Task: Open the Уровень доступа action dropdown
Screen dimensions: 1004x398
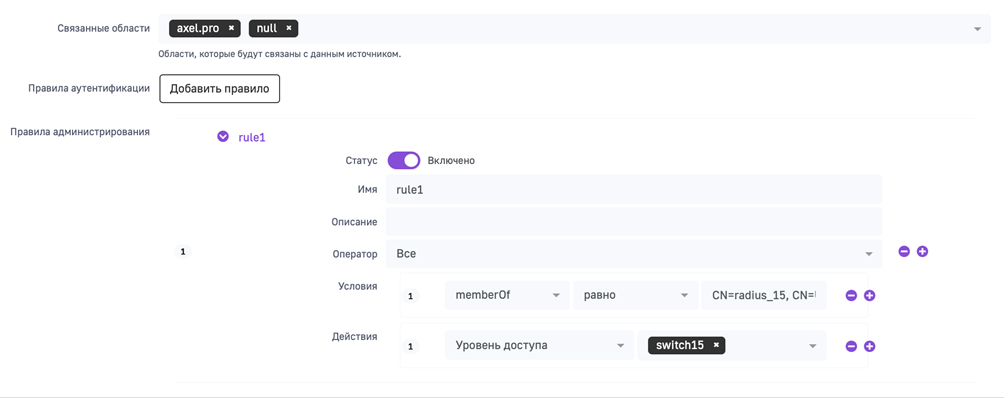Action: pyautogui.click(x=539, y=346)
